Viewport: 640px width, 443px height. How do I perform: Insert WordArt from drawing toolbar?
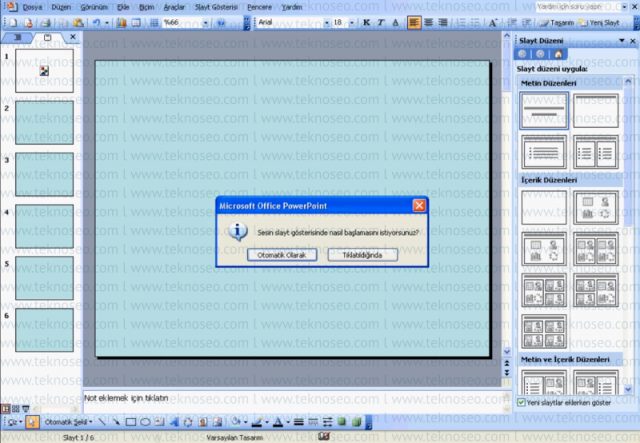(x=174, y=422)
